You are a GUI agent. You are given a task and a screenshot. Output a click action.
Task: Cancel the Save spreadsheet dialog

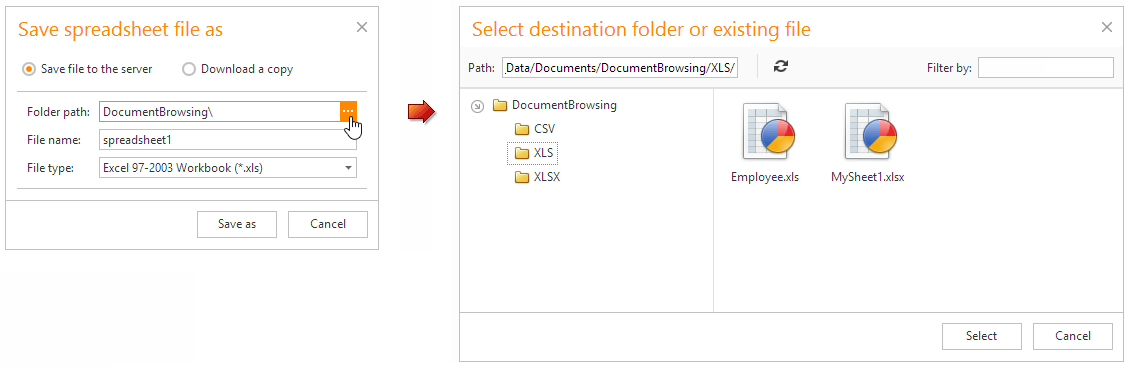pos(328,224)
